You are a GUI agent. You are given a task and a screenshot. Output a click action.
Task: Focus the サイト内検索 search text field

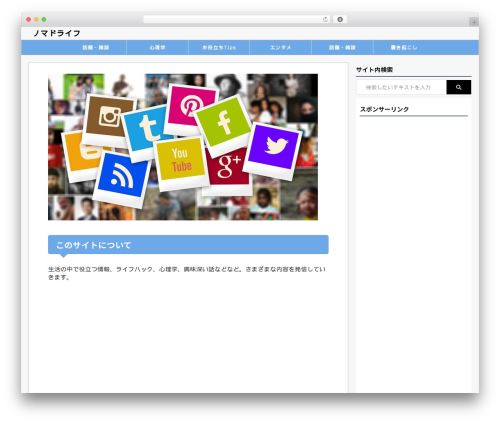(401, 87)
